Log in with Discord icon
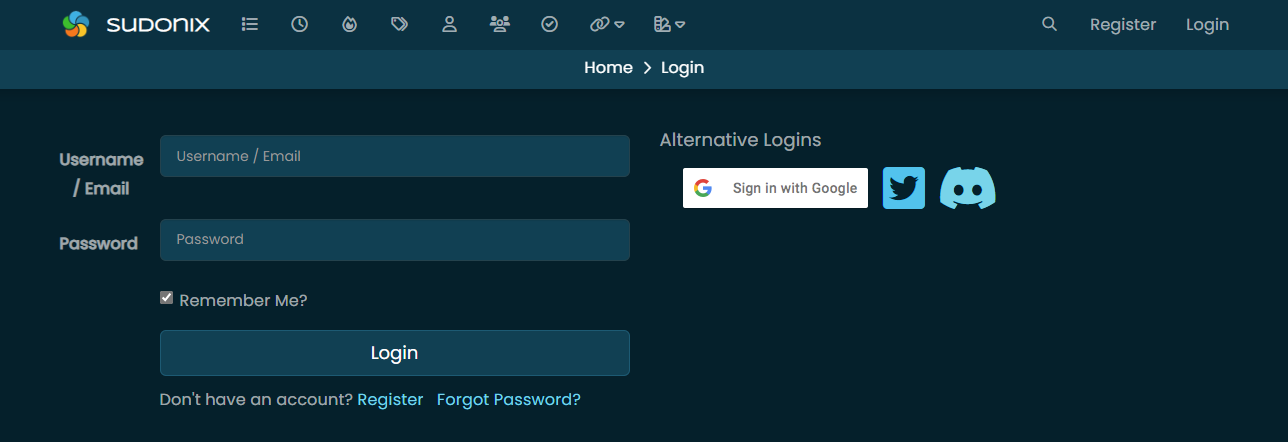1288x442 pixels. (x=968, y=188)
